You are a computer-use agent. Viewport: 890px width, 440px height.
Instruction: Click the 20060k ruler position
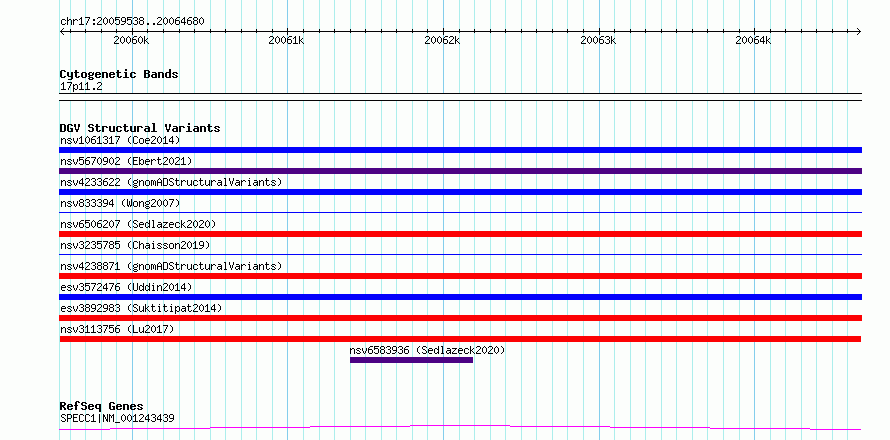coord(132,40)
